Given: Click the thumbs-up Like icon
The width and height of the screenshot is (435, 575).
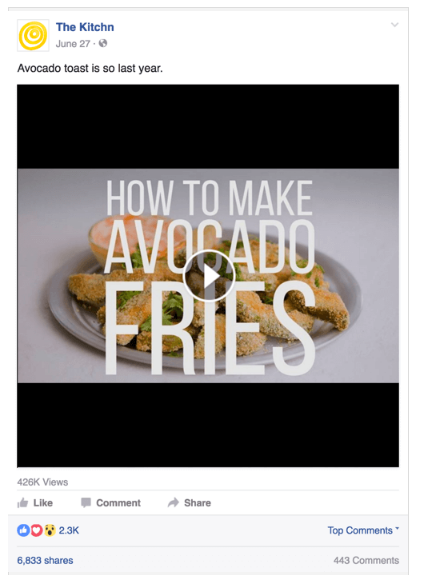Looking at the screenshot, I should click(x=23, y=503).
